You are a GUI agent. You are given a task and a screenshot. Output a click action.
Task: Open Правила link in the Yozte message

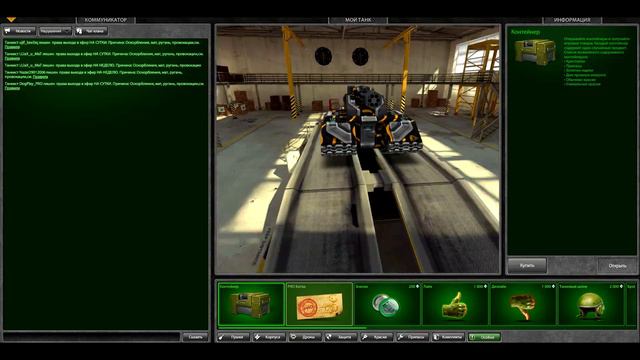[x=40, y=77]
